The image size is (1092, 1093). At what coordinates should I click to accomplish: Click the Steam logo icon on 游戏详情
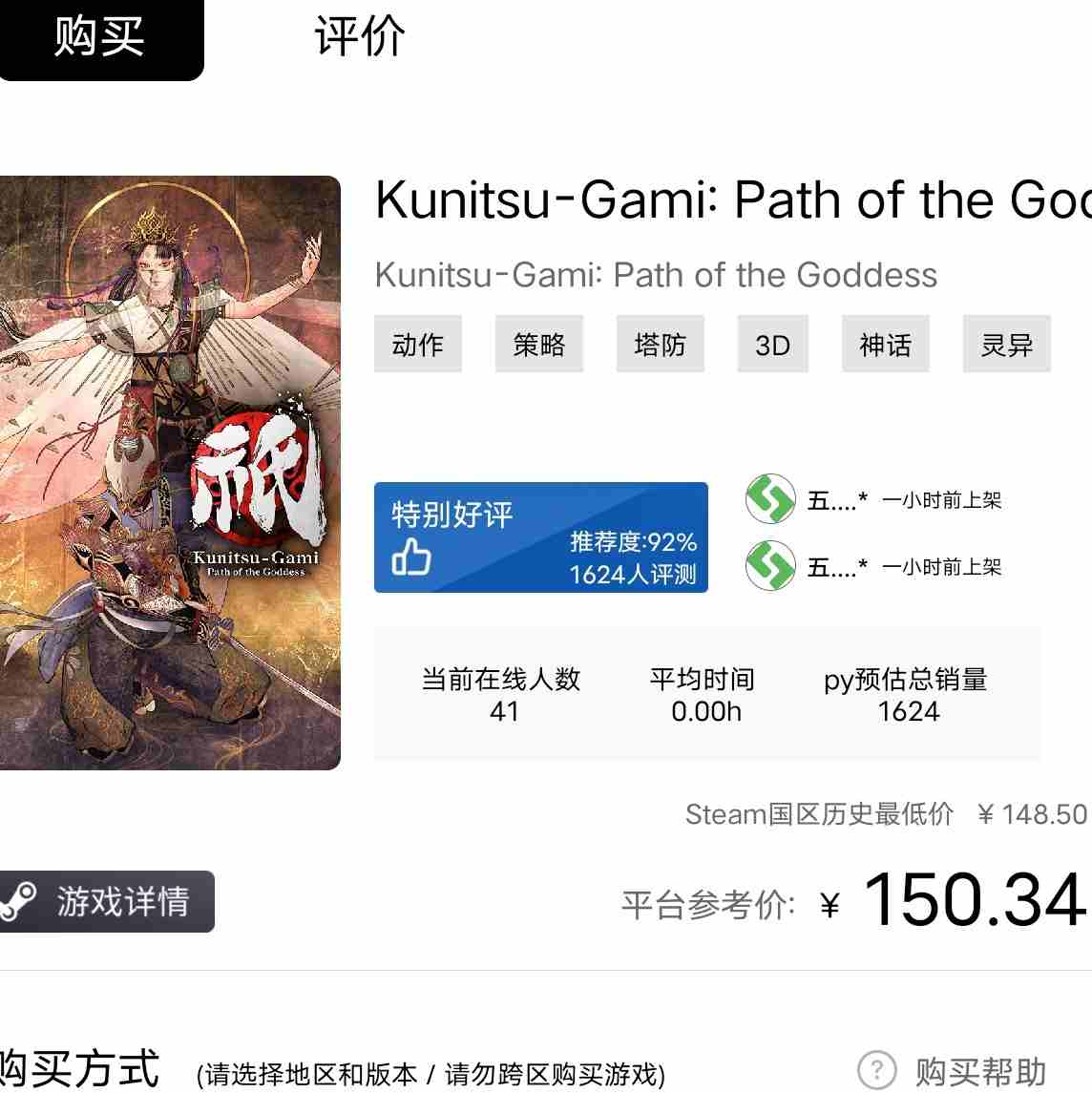click(x=19, y=901)
